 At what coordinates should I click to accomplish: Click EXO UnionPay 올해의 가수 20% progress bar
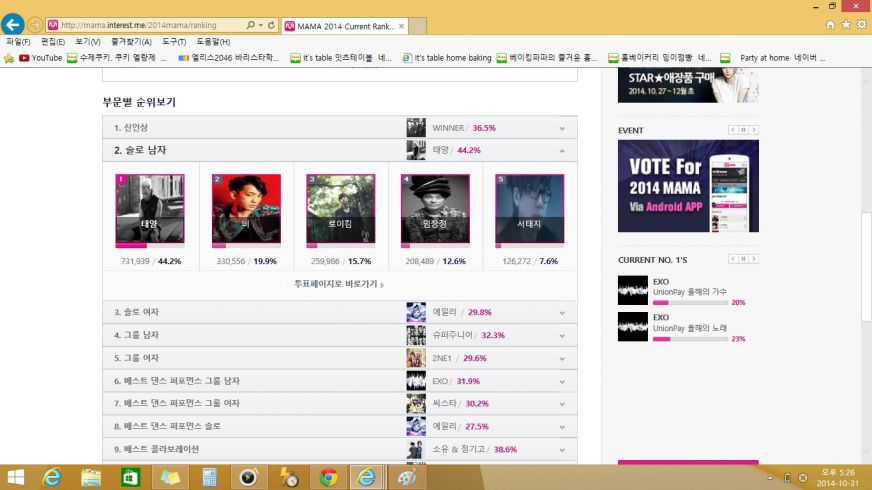[690, 303]
